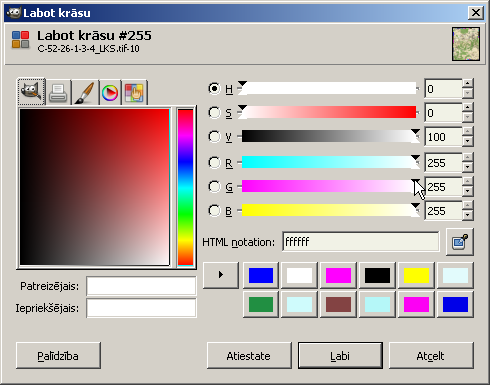
Task: Select the V value radio button
Action: pos(214,137)
